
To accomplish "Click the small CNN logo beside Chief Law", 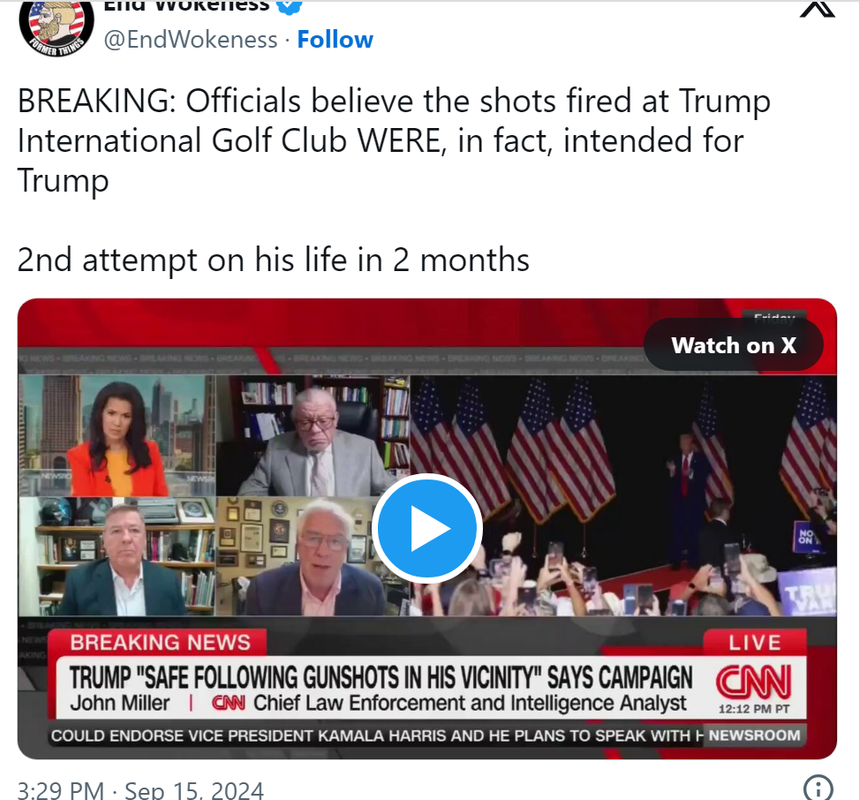I will coord(228,703).
